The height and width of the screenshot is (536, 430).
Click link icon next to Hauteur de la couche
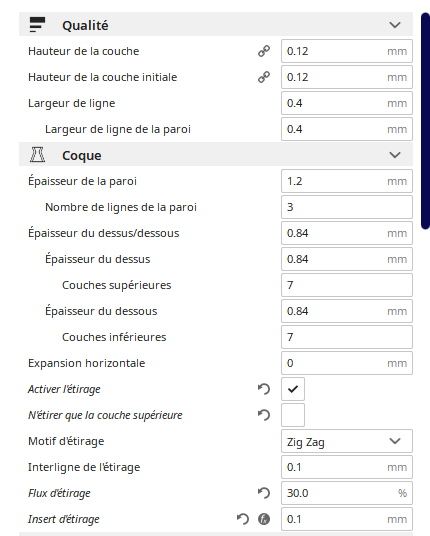[x=264, y=51]
